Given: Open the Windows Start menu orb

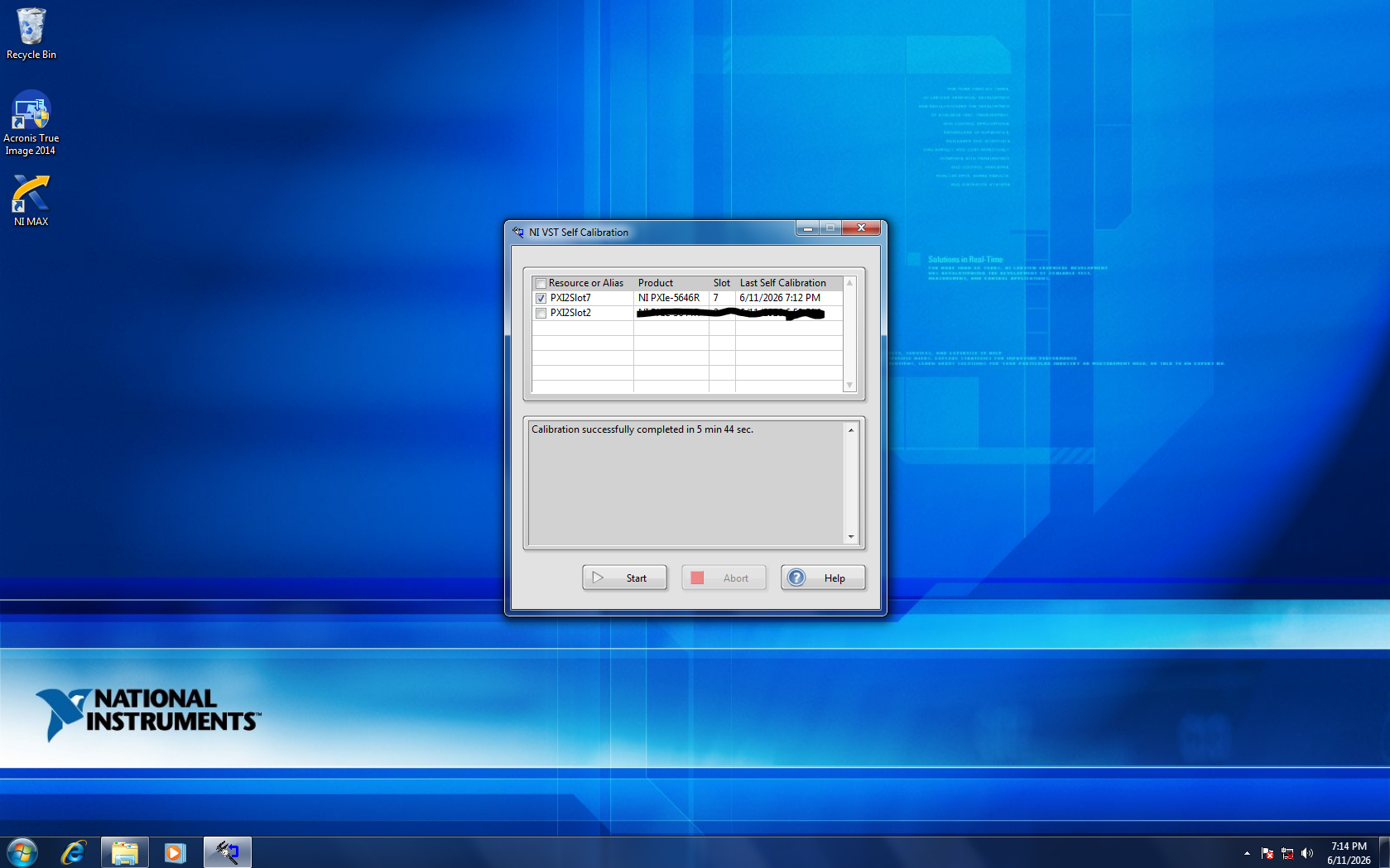Looking at the screenshot, I should coord(22,852).
